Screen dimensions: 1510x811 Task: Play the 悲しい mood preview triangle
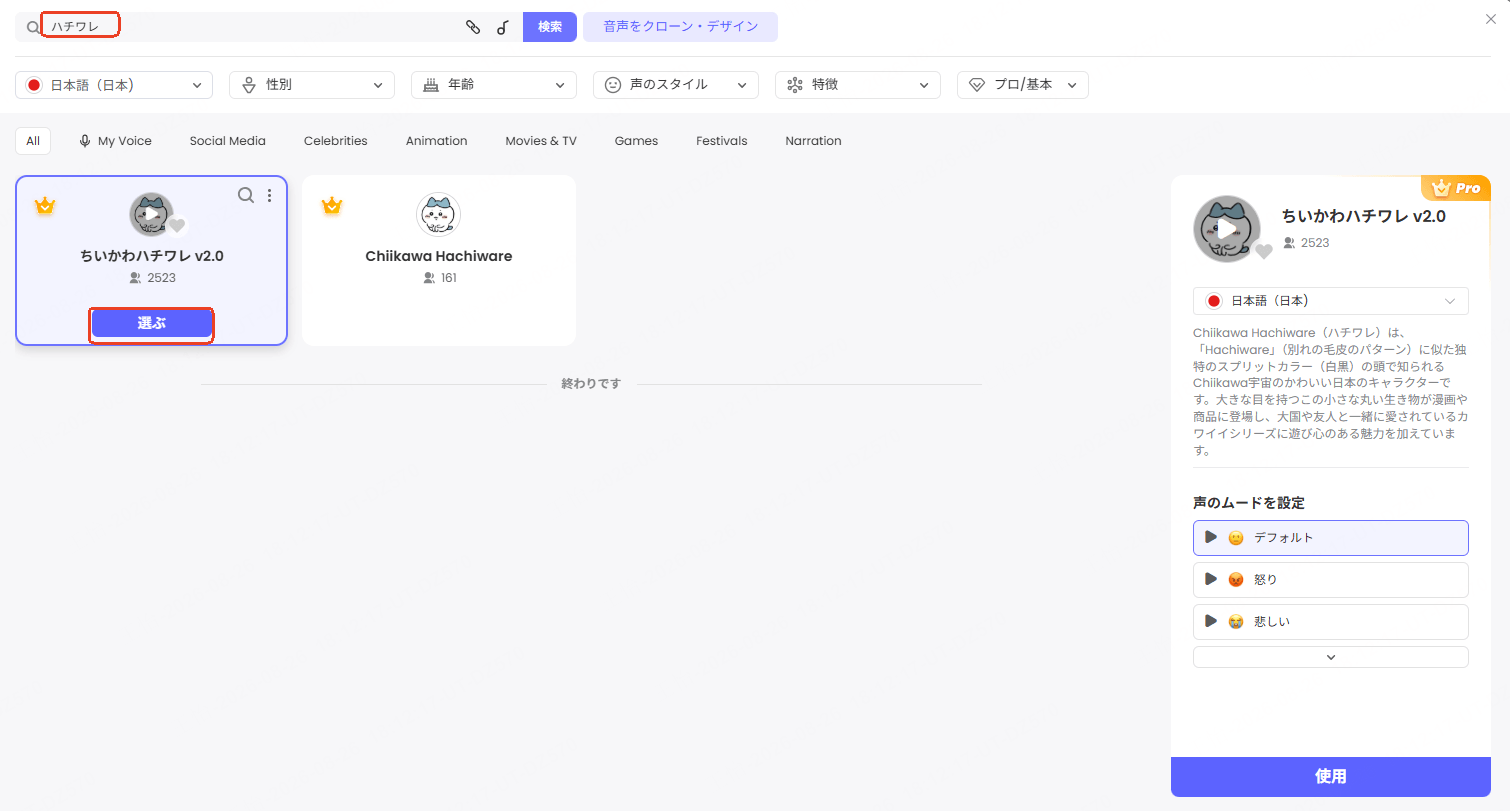tap(1210, 621)
